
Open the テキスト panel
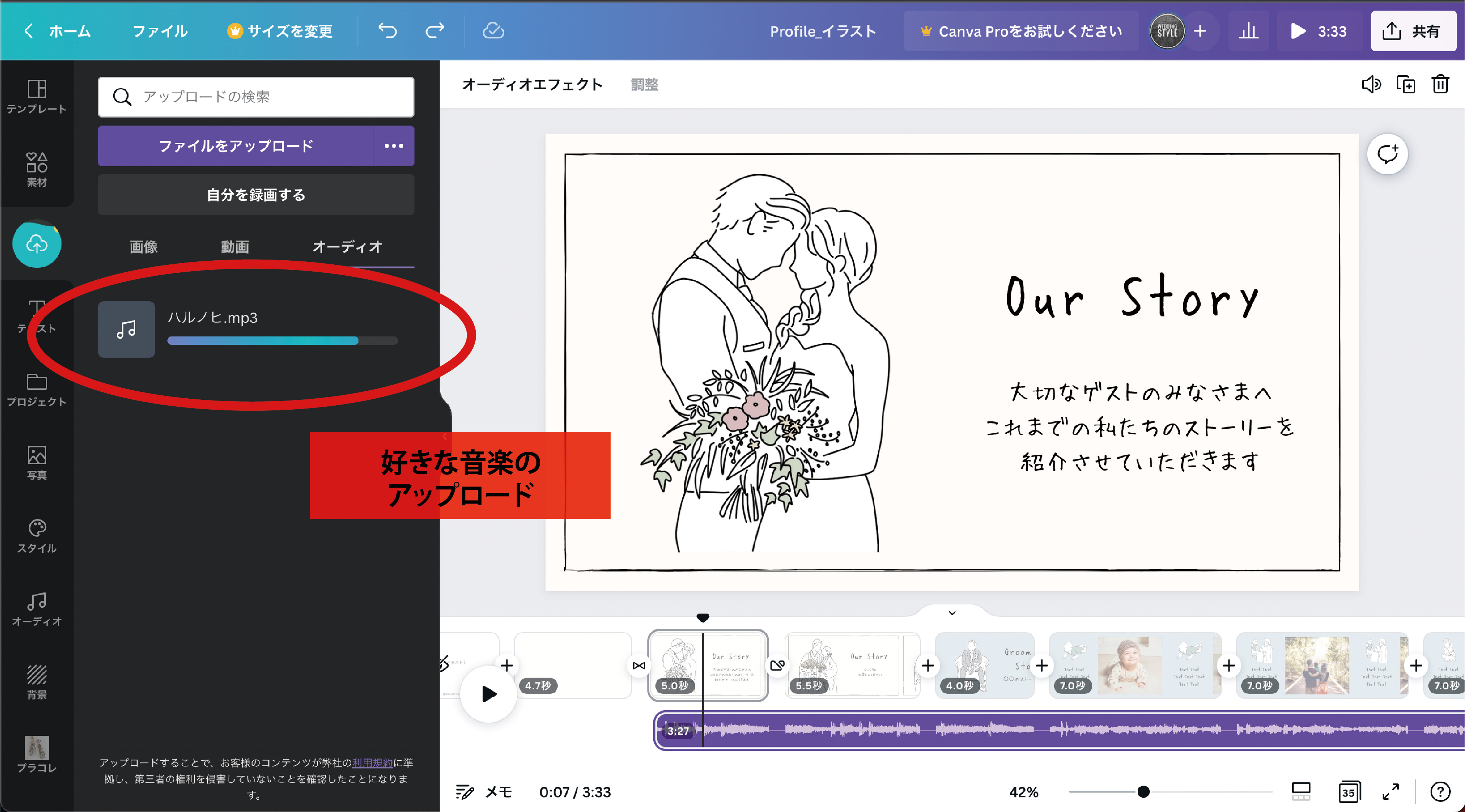coord(37,316)
